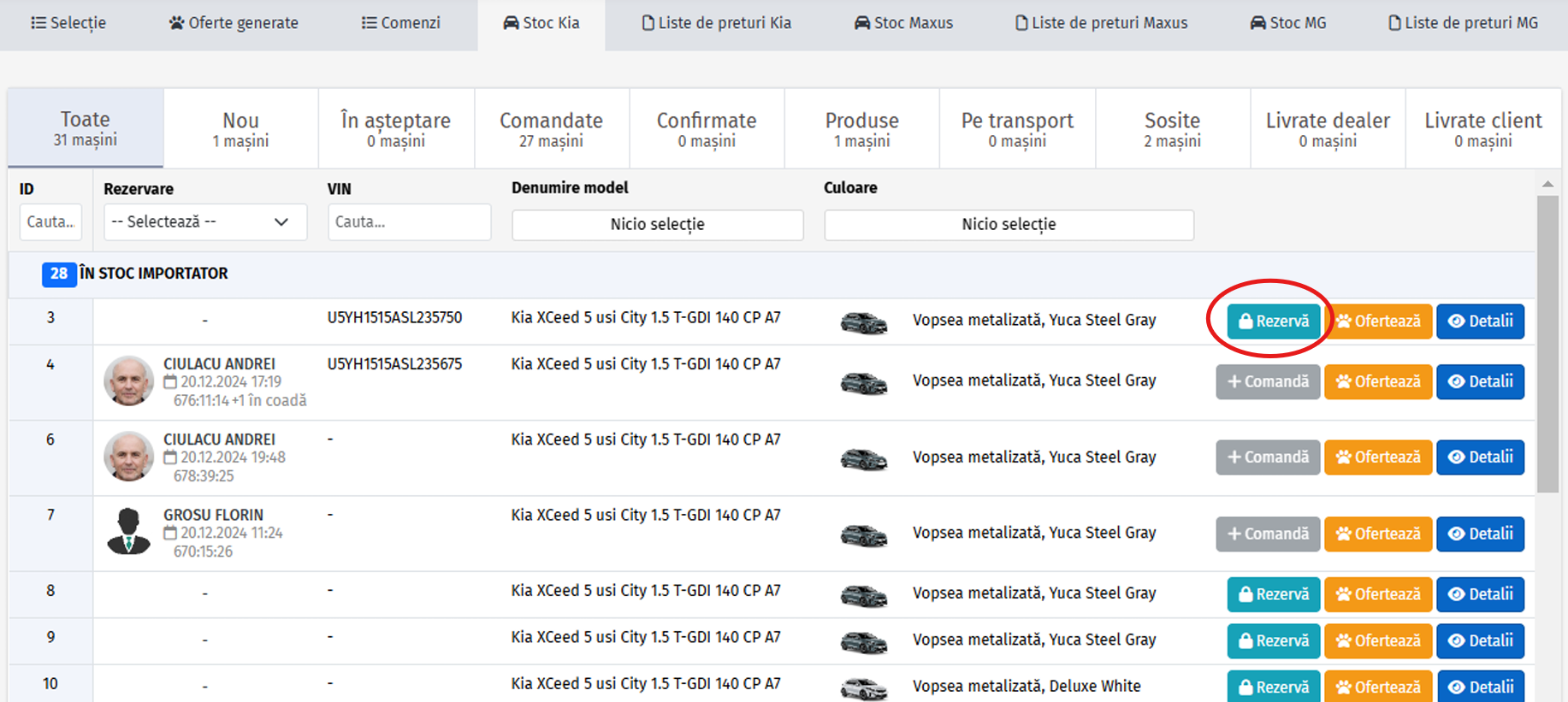Open the Denumire model selection dropdown
Viewport: 1568px width, 702px height.
click(658, 225)
